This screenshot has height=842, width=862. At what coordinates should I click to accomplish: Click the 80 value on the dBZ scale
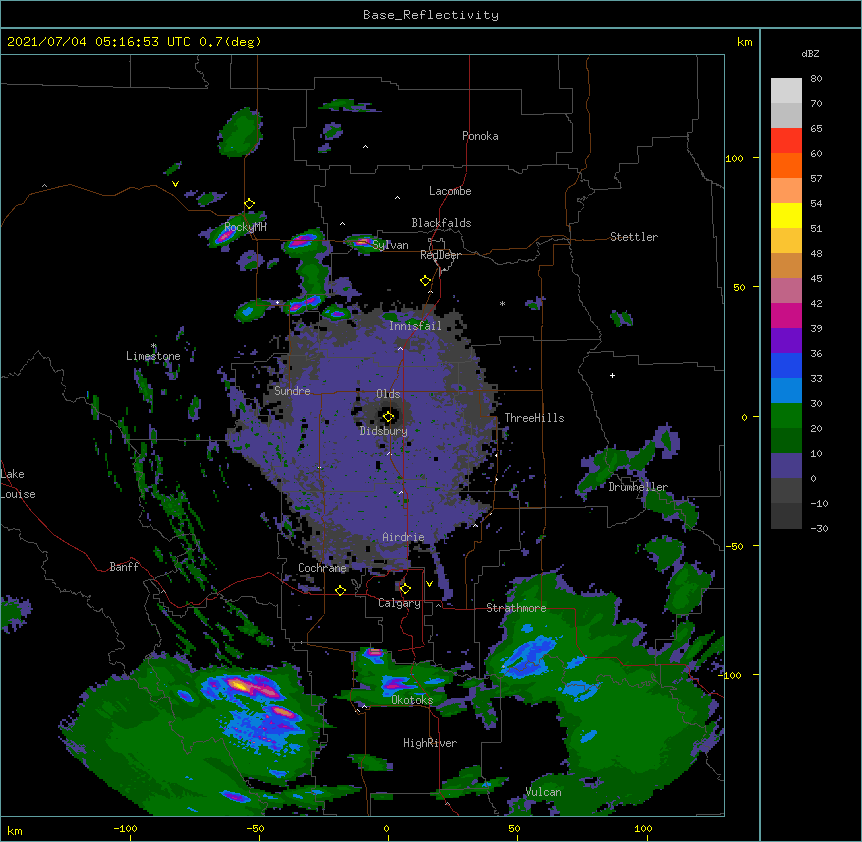click(x=816, y=79)
